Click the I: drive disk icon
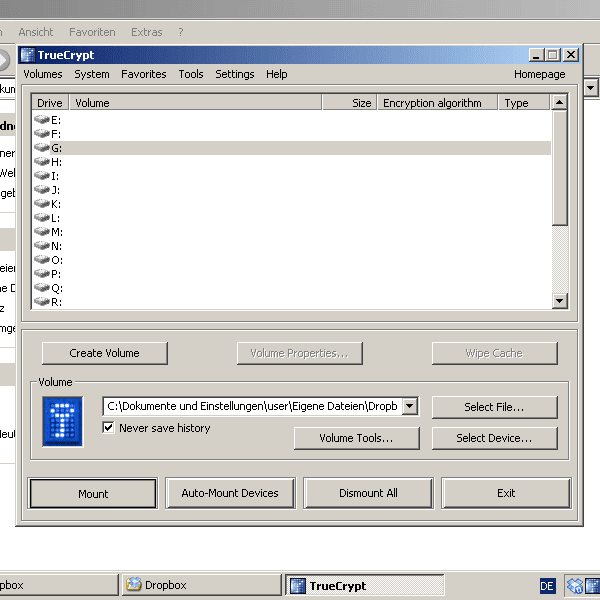The height and width of the screenshot is (600, 600). click(42, 176)
